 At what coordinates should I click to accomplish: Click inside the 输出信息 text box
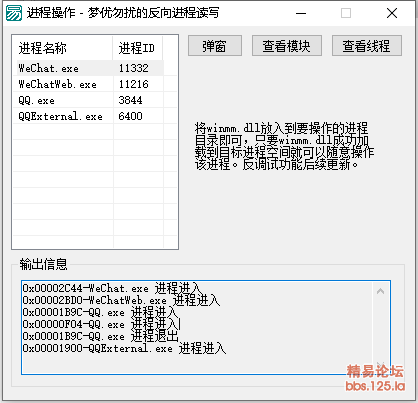pyautogui.click(x=206, y=327)
